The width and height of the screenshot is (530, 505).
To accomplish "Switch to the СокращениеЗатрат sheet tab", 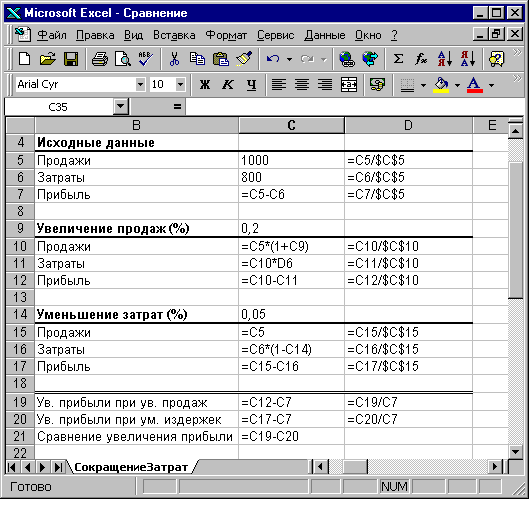I will tap(131, 467).
